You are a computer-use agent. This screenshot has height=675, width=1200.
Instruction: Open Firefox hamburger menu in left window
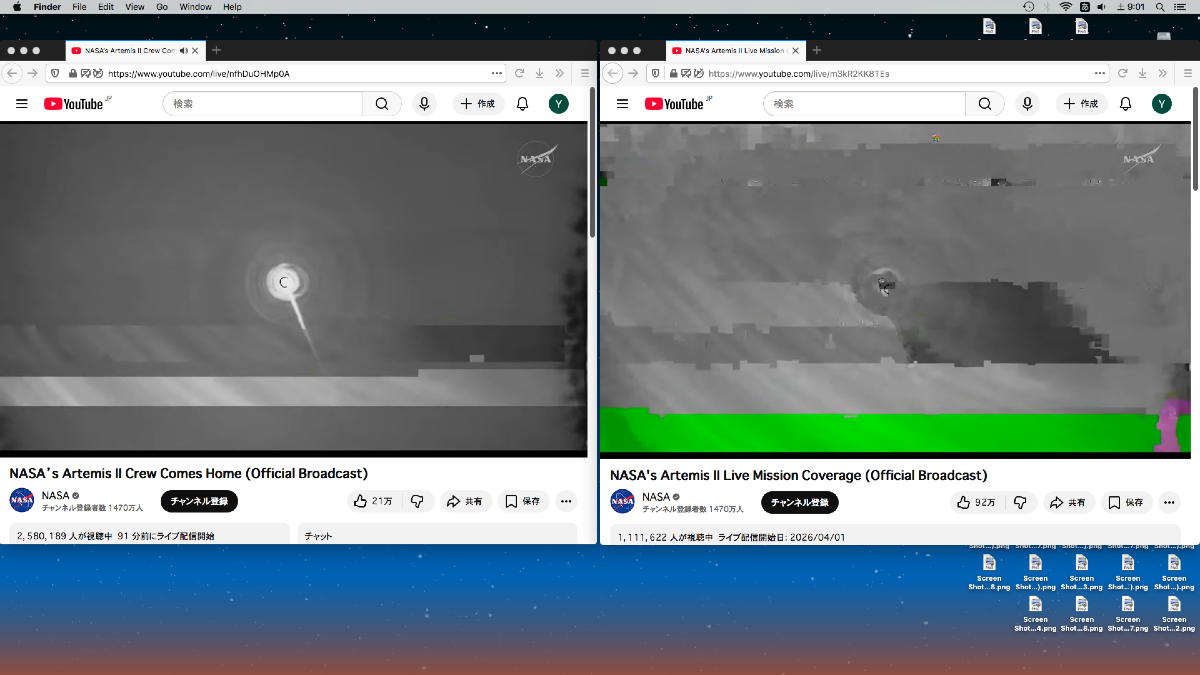[x=585, y=73]
